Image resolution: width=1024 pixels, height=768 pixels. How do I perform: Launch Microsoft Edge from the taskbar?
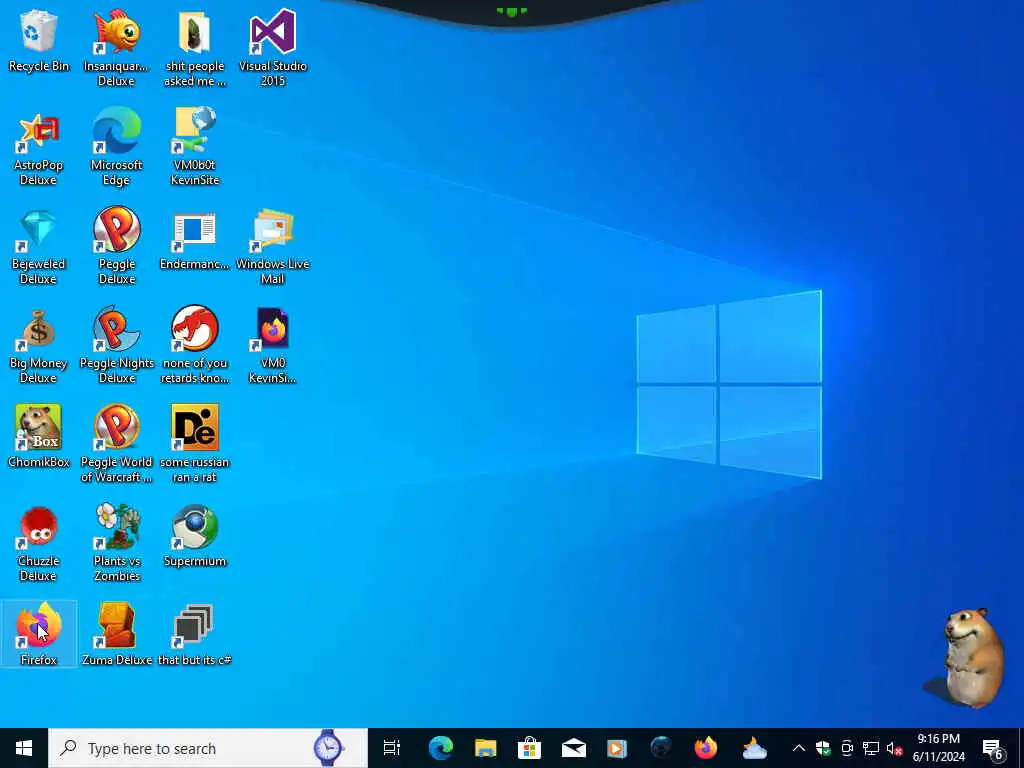(441, 748)
